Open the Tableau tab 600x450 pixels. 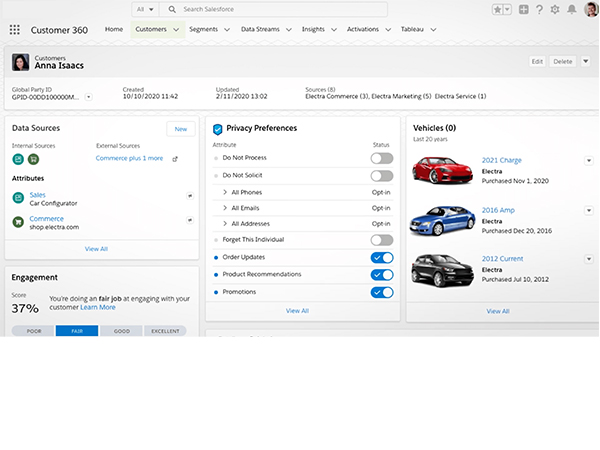[412, 29]
